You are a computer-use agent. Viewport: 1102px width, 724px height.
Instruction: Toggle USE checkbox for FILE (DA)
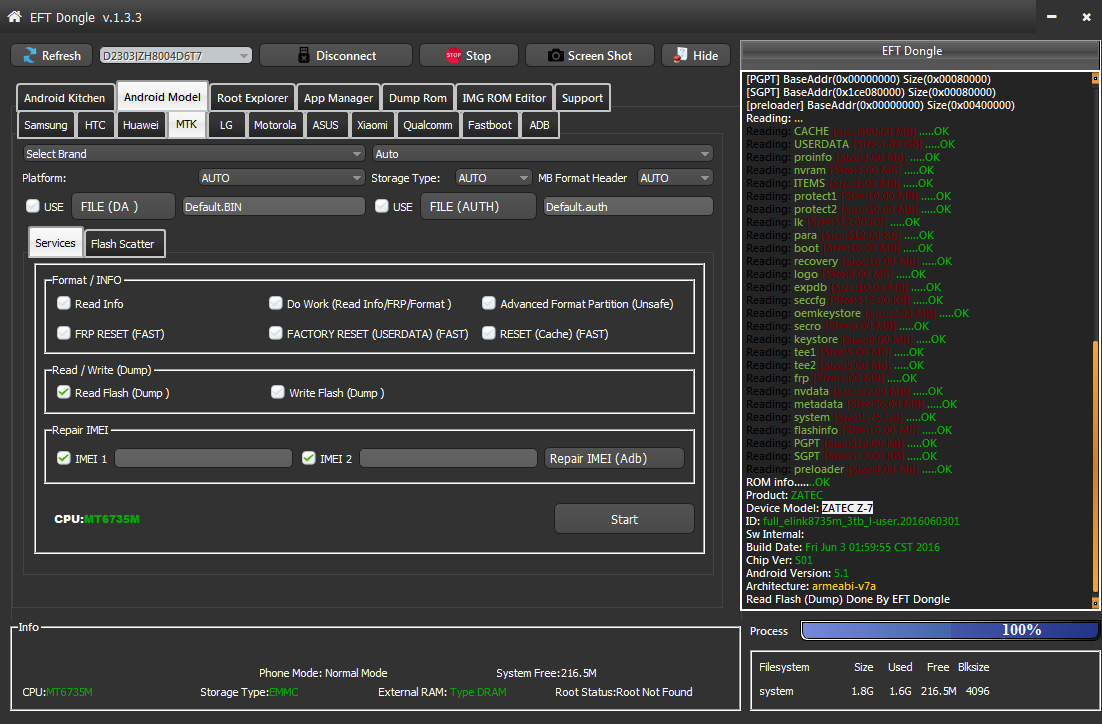[33, 206]
